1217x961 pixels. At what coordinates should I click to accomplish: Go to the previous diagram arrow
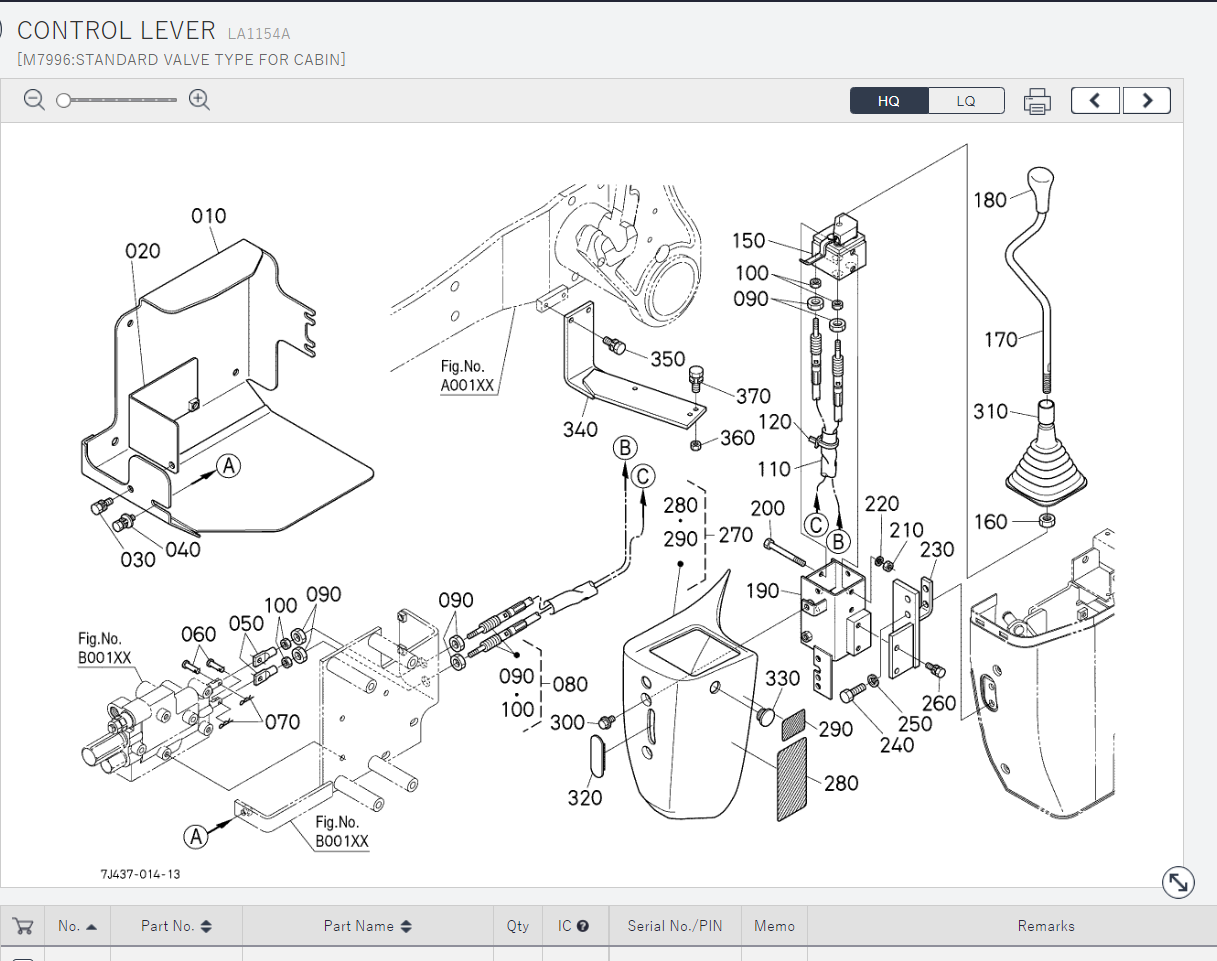point(1095,101)
